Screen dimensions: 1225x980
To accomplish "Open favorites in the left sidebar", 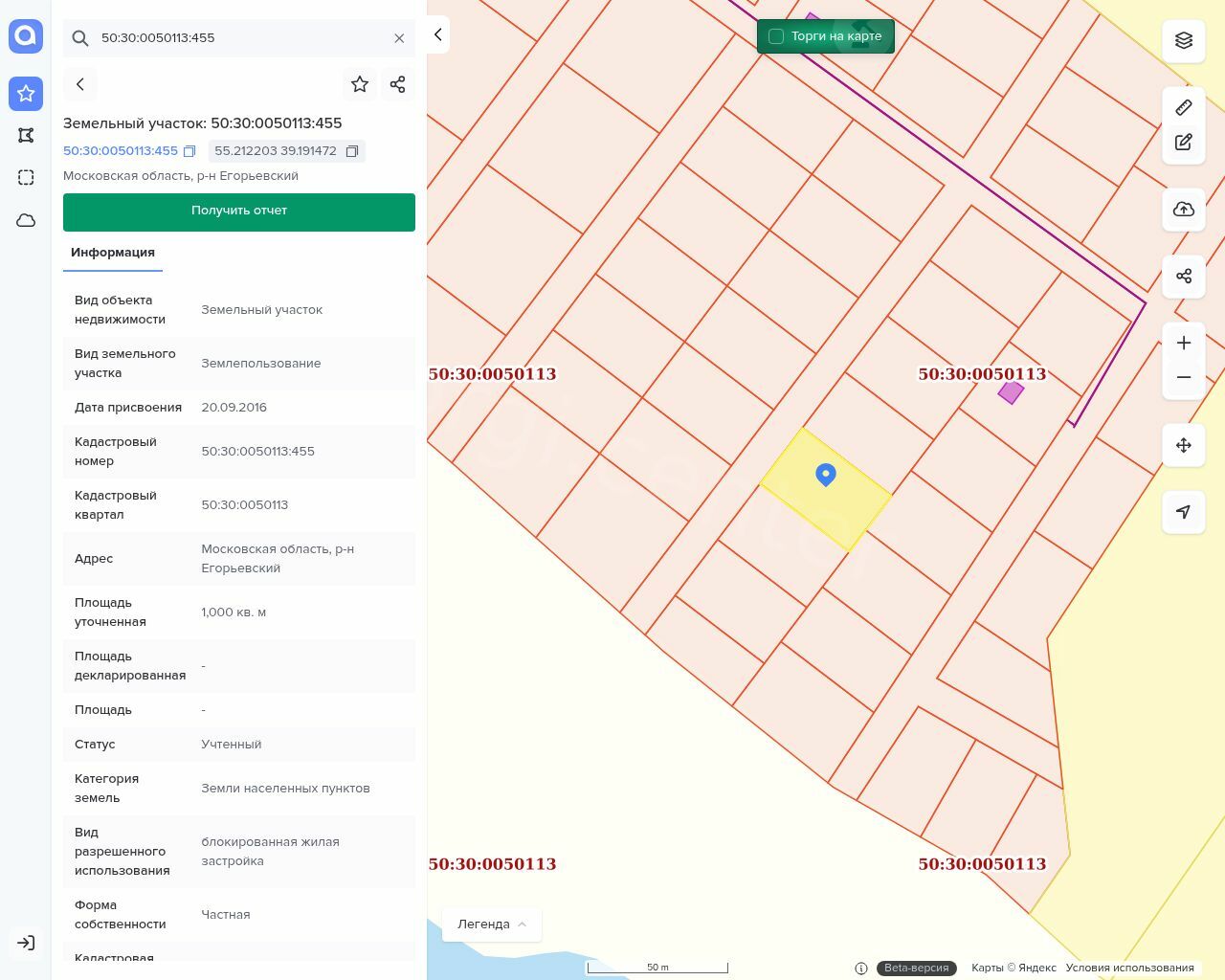I will tap(26, 94).
